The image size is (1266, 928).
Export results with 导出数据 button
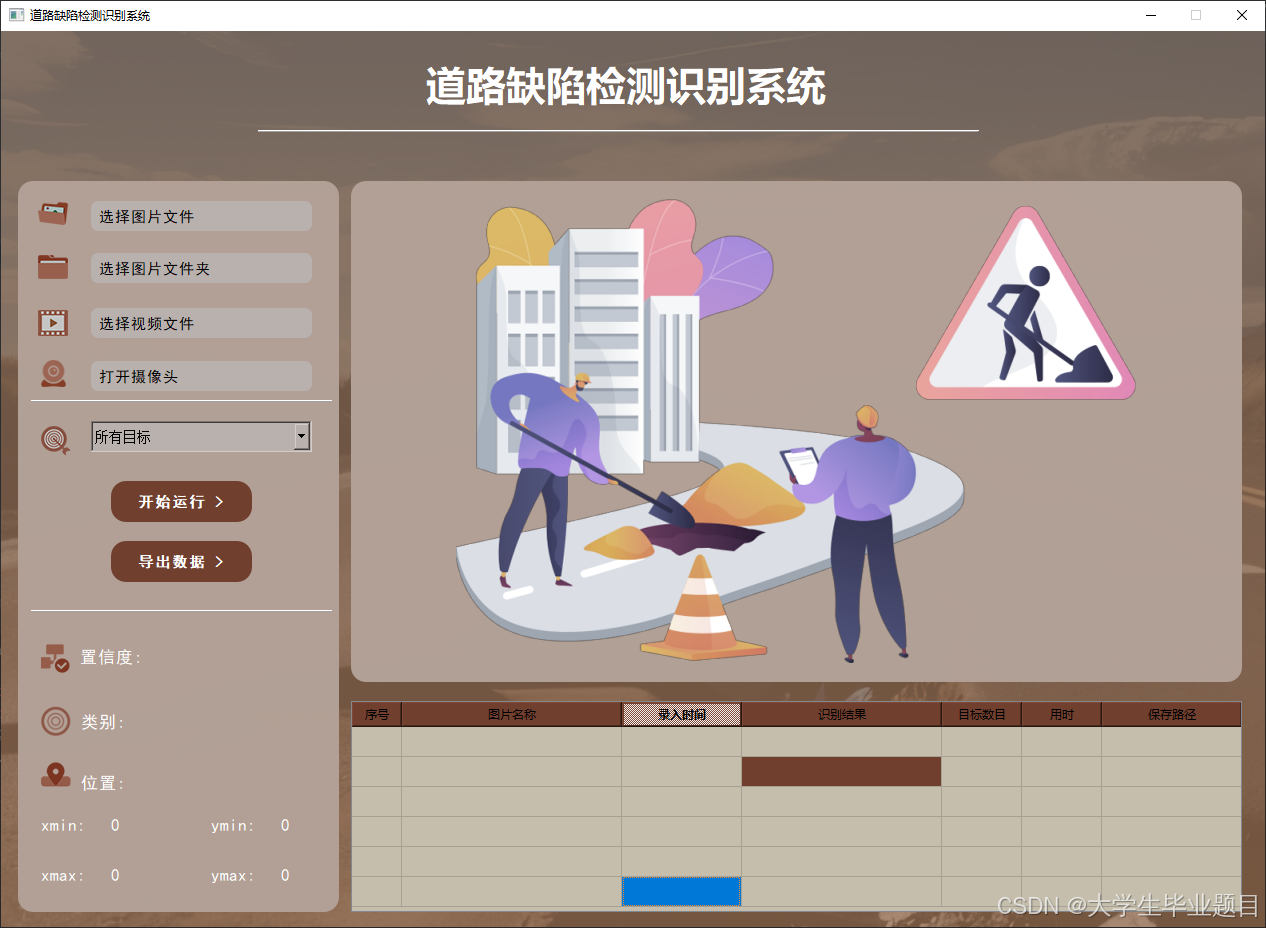(x=181, y=561)
